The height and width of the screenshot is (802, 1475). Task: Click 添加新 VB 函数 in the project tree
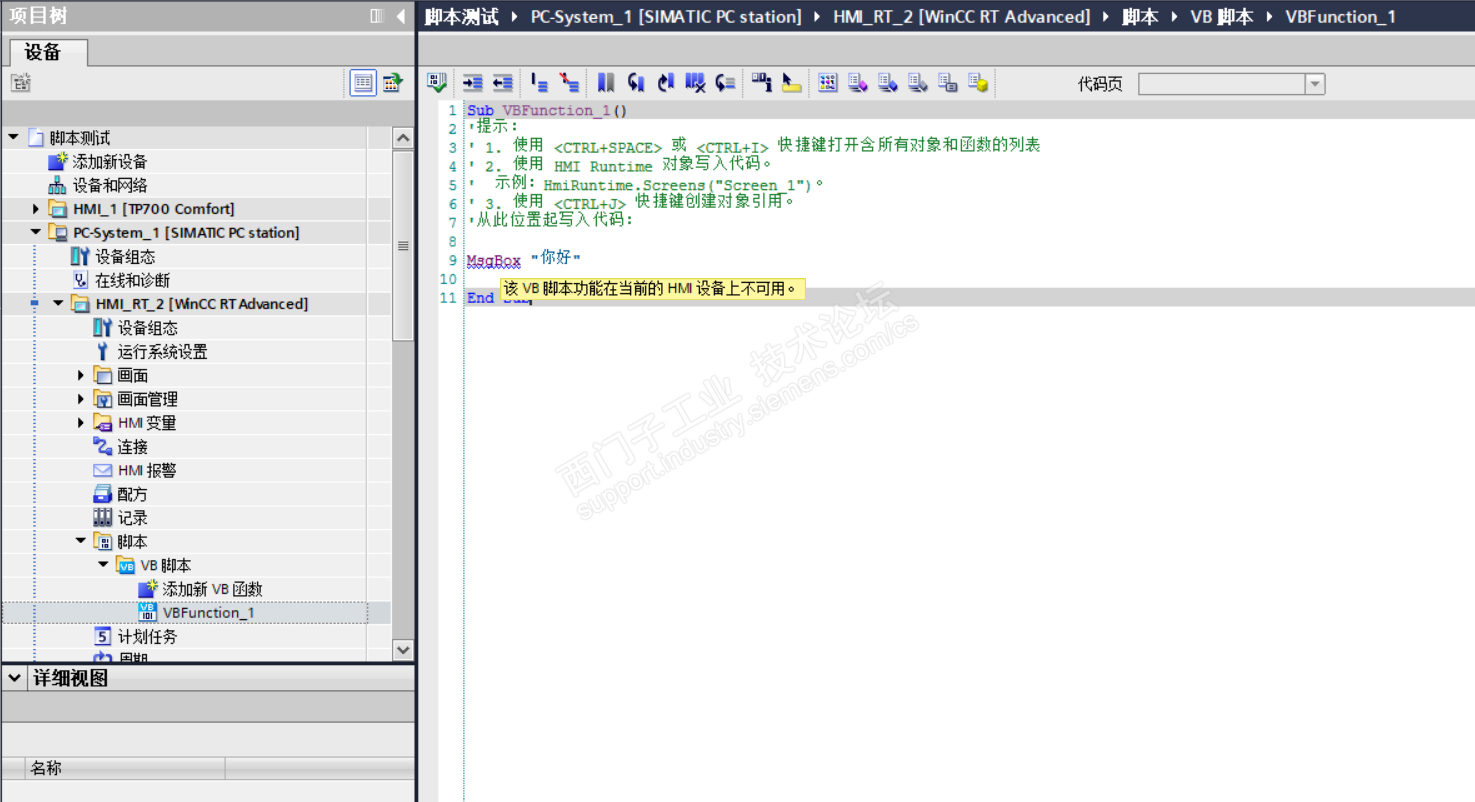coord(212,589)
